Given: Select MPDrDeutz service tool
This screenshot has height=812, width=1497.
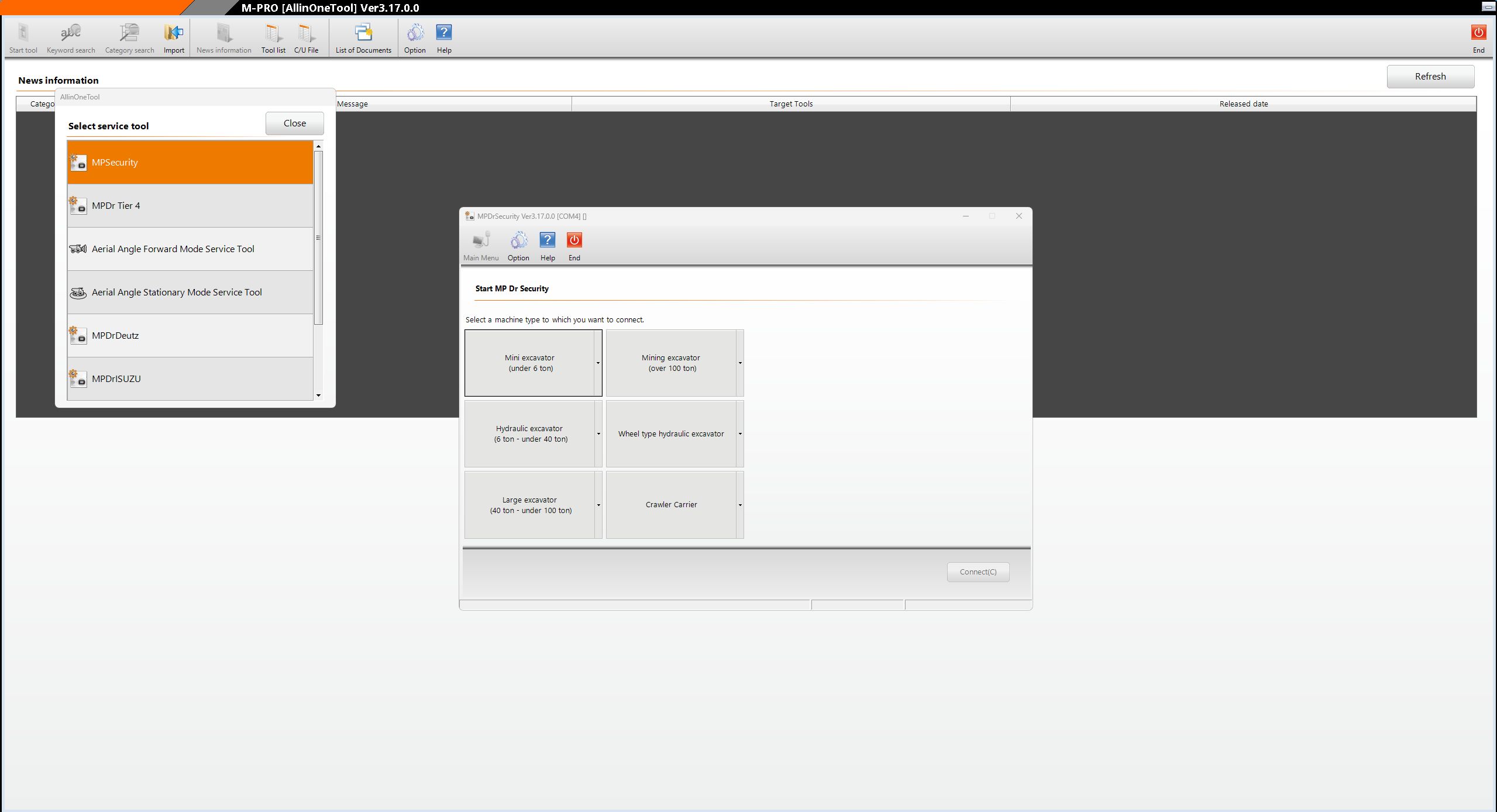Looking at the screenshot, I should (x=190, y=336).
